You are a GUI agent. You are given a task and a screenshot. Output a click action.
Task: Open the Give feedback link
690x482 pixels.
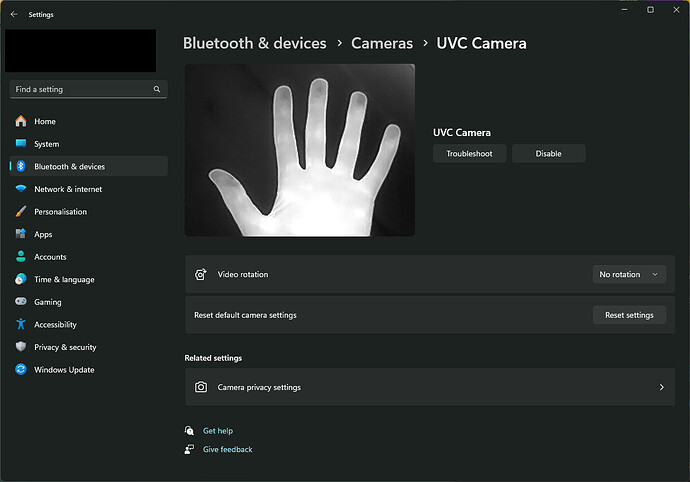pos(228,449)
